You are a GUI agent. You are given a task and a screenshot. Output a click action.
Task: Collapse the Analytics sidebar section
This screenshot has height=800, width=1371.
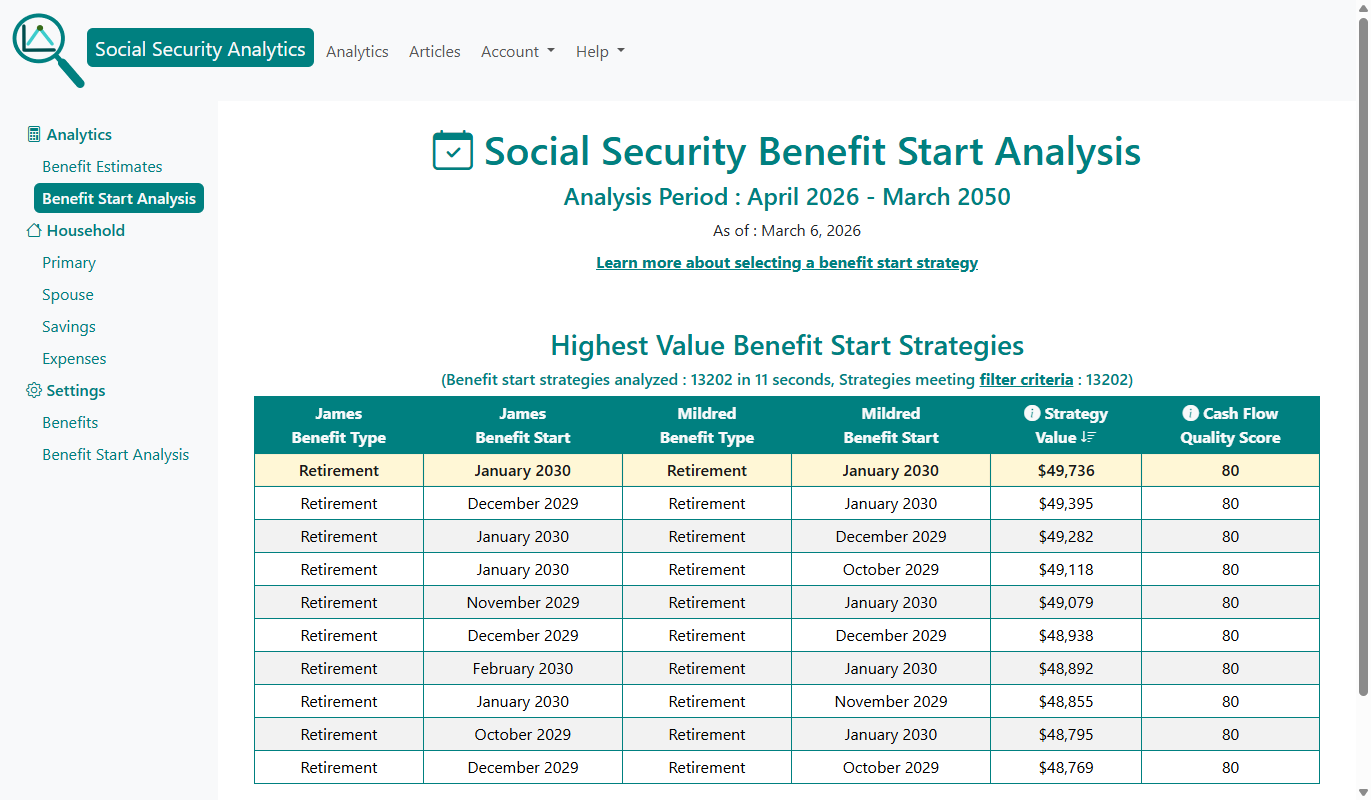tap(79, 133)
